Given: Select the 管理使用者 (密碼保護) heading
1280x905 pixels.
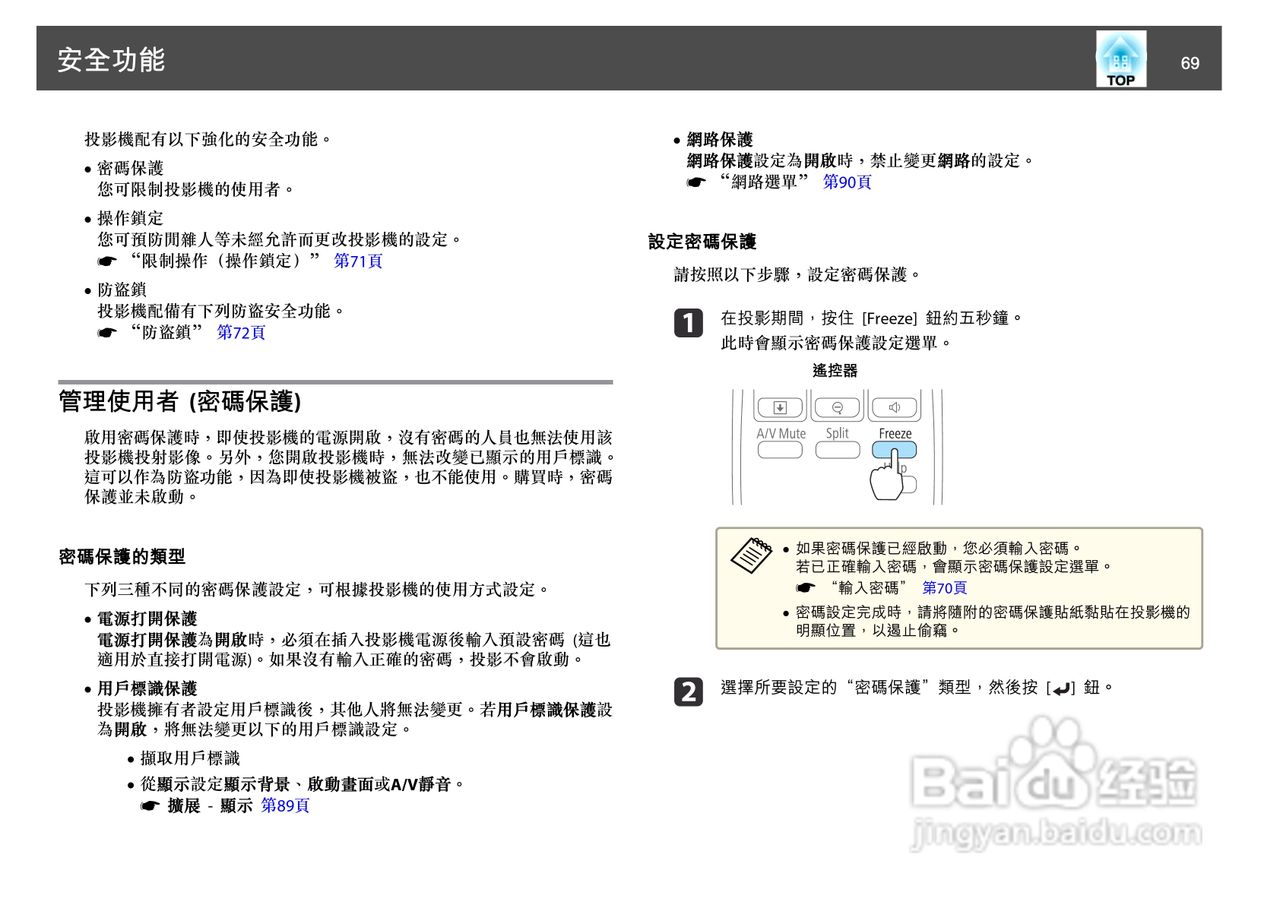Looking at the screenshot, I should click(x=180, y=402).
